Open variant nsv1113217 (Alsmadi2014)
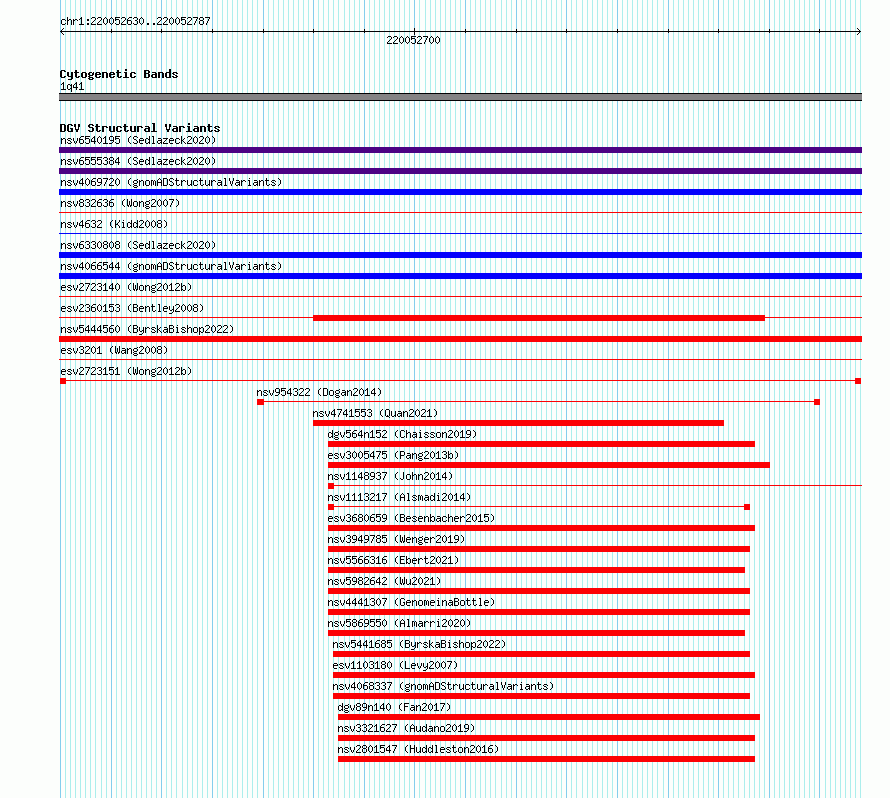 click(x=400, y=497)
